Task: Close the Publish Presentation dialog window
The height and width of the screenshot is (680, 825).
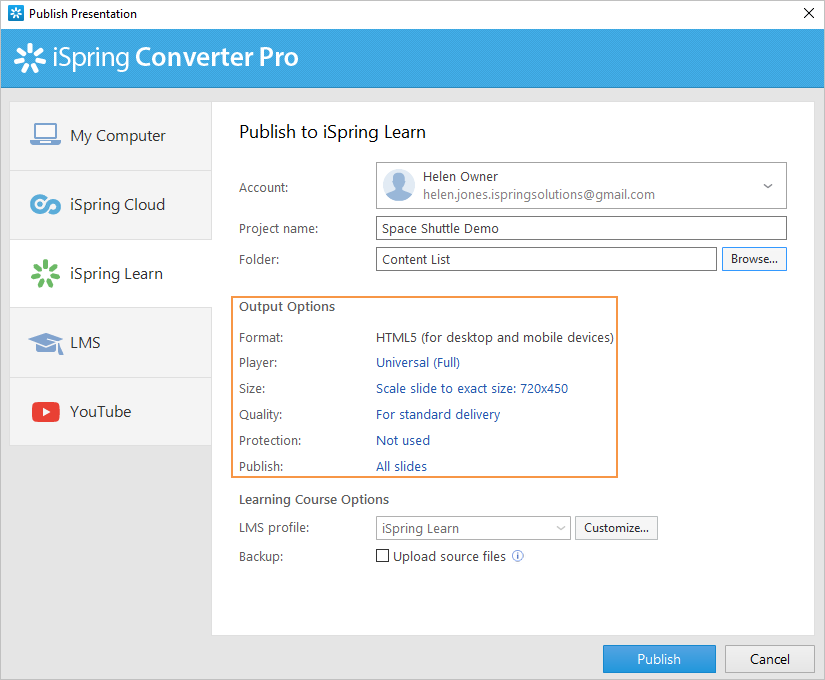Action: coord(808,14)
